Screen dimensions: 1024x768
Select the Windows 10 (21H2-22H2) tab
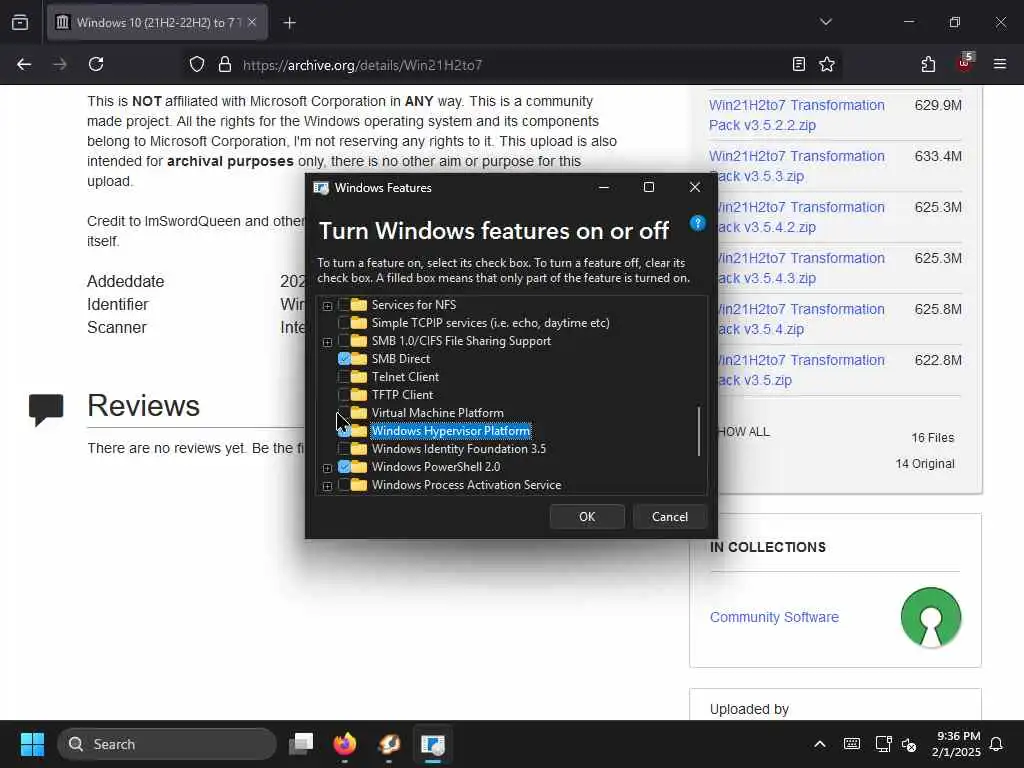click(157, 22)
